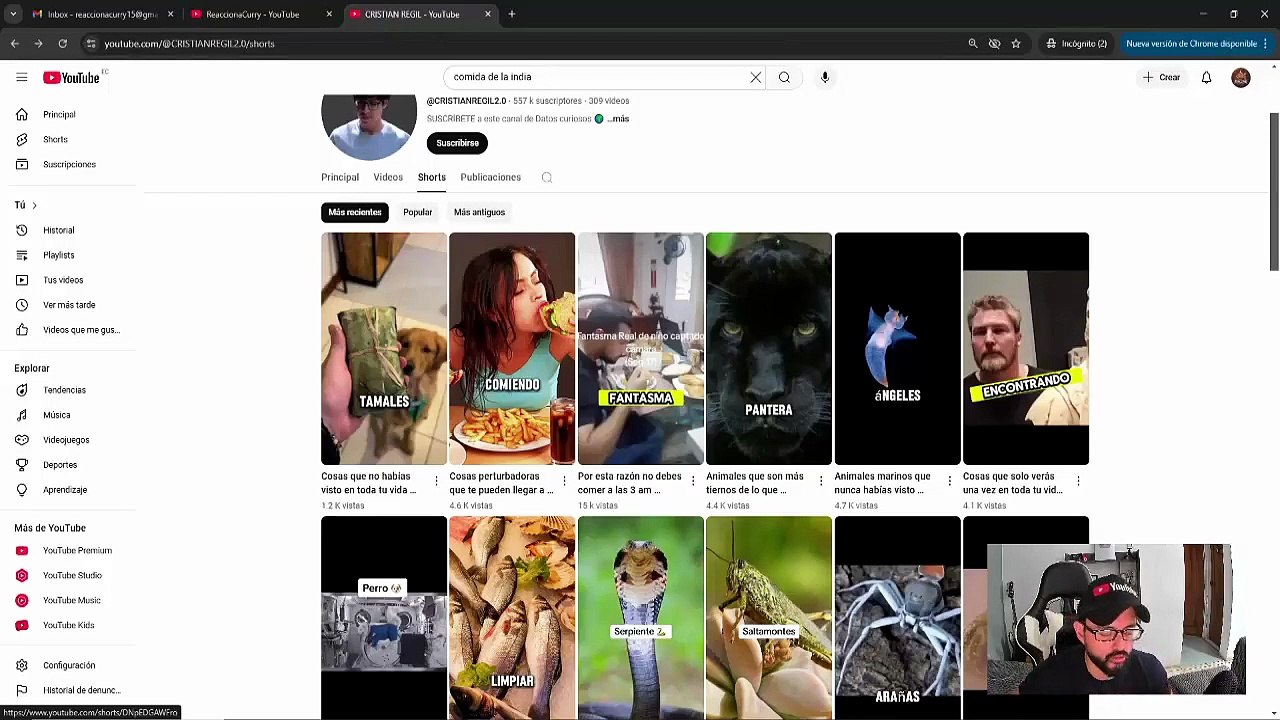
Task: Open short titled Cosas perturbadoras
Action: click(501, 483)
